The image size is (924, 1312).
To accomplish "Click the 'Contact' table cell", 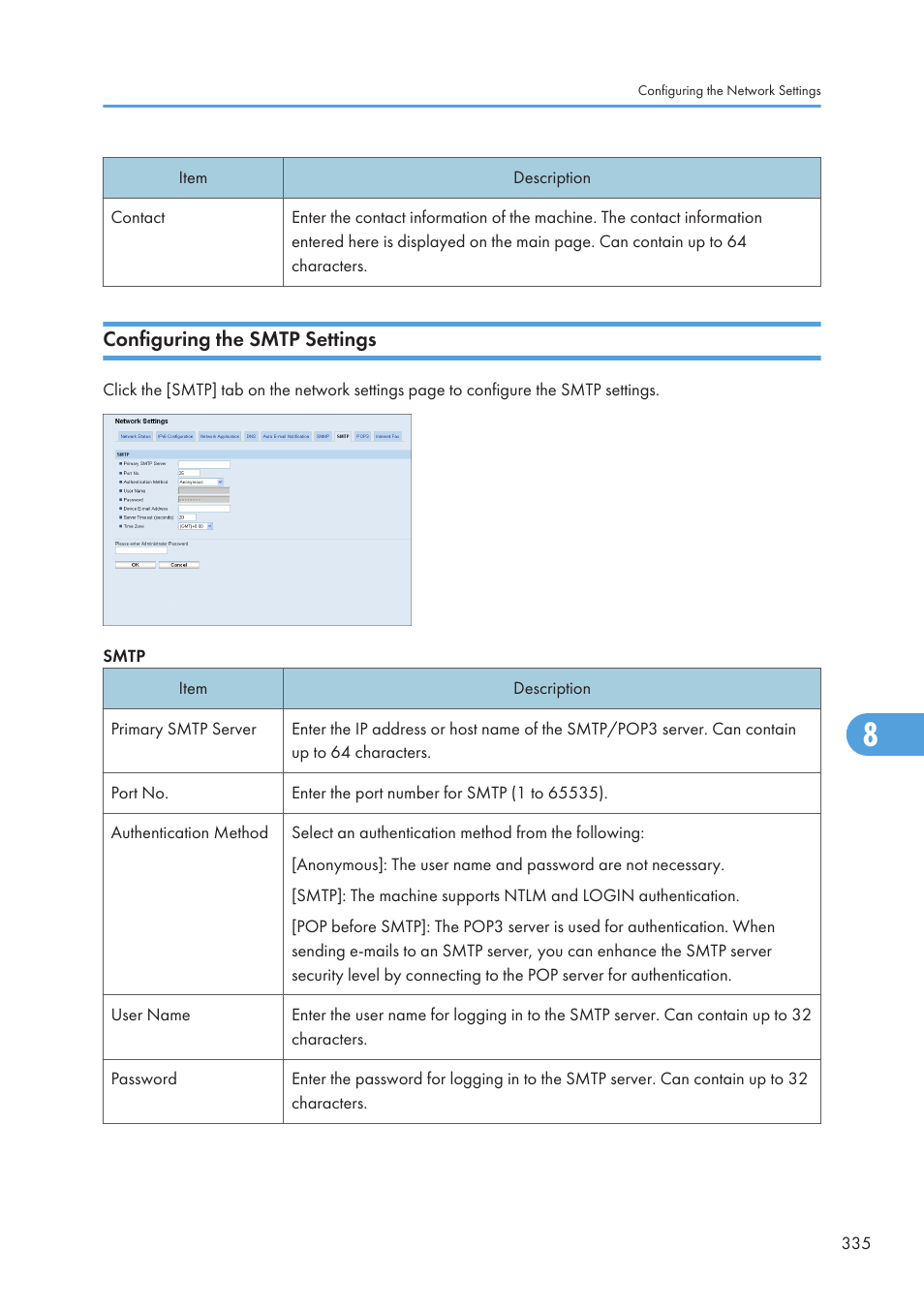I will click(x=193, y=242).
